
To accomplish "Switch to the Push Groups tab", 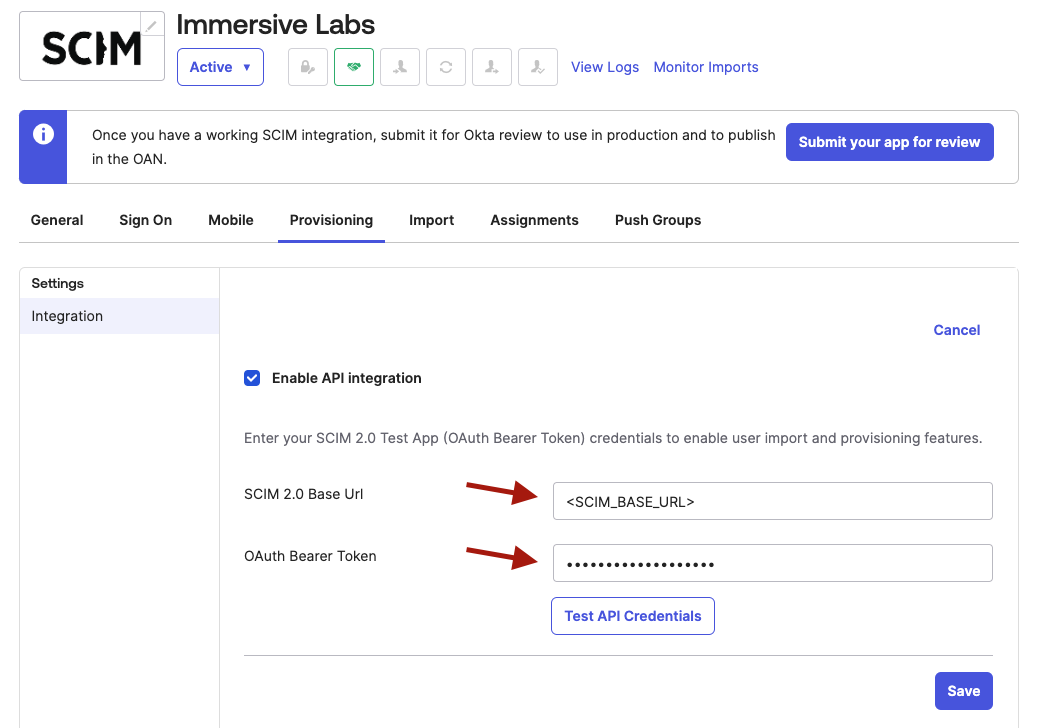I will pyautogui.click(x=658, y=220).
